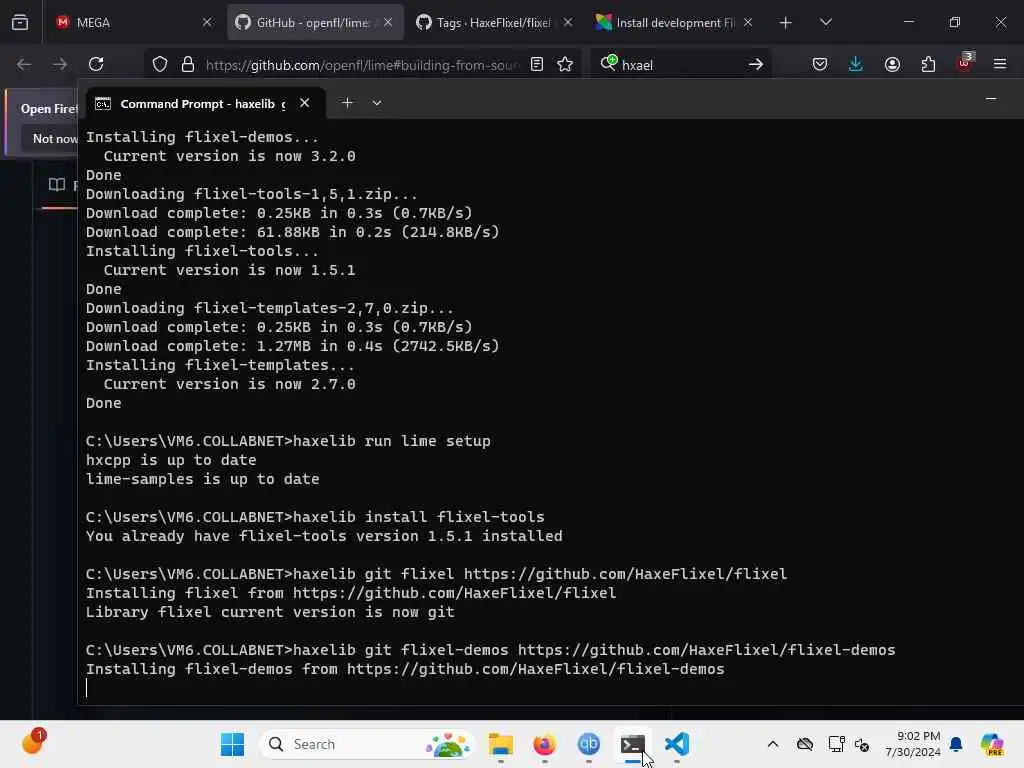Open Copilot preview icon in taskbar
The width and height of the screenshot is (1024, 768).
click(992, 744)
